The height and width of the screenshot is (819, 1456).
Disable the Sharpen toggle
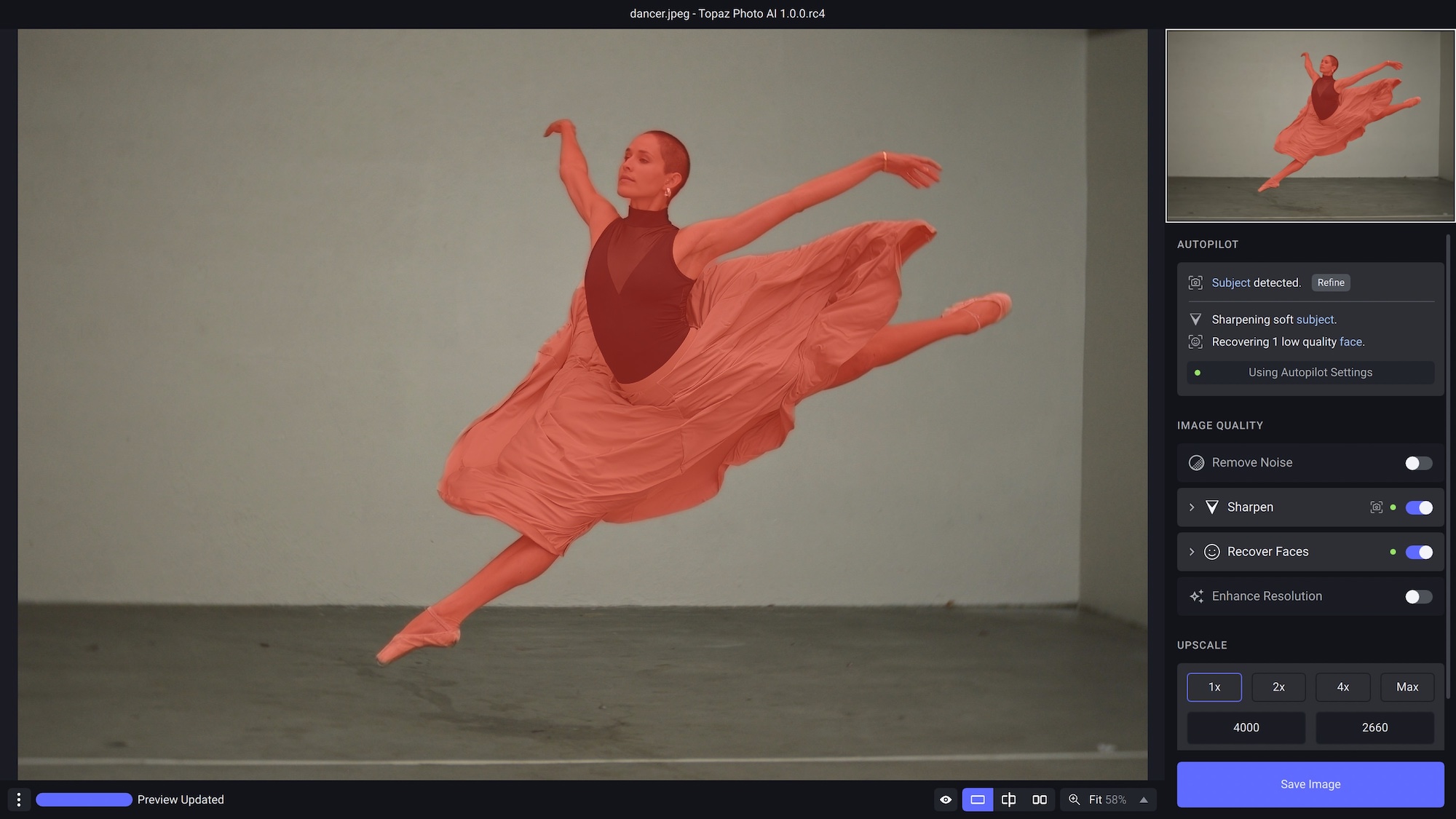point(1418,507)
